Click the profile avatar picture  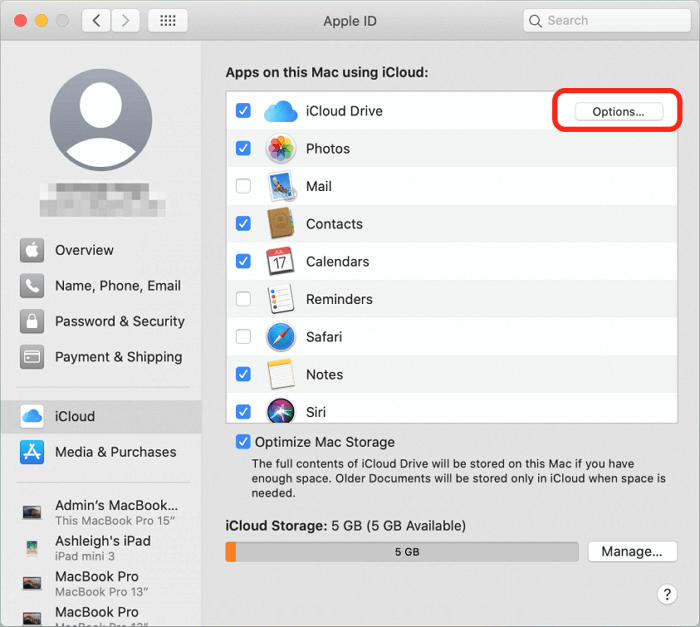[x=101, y=119]
